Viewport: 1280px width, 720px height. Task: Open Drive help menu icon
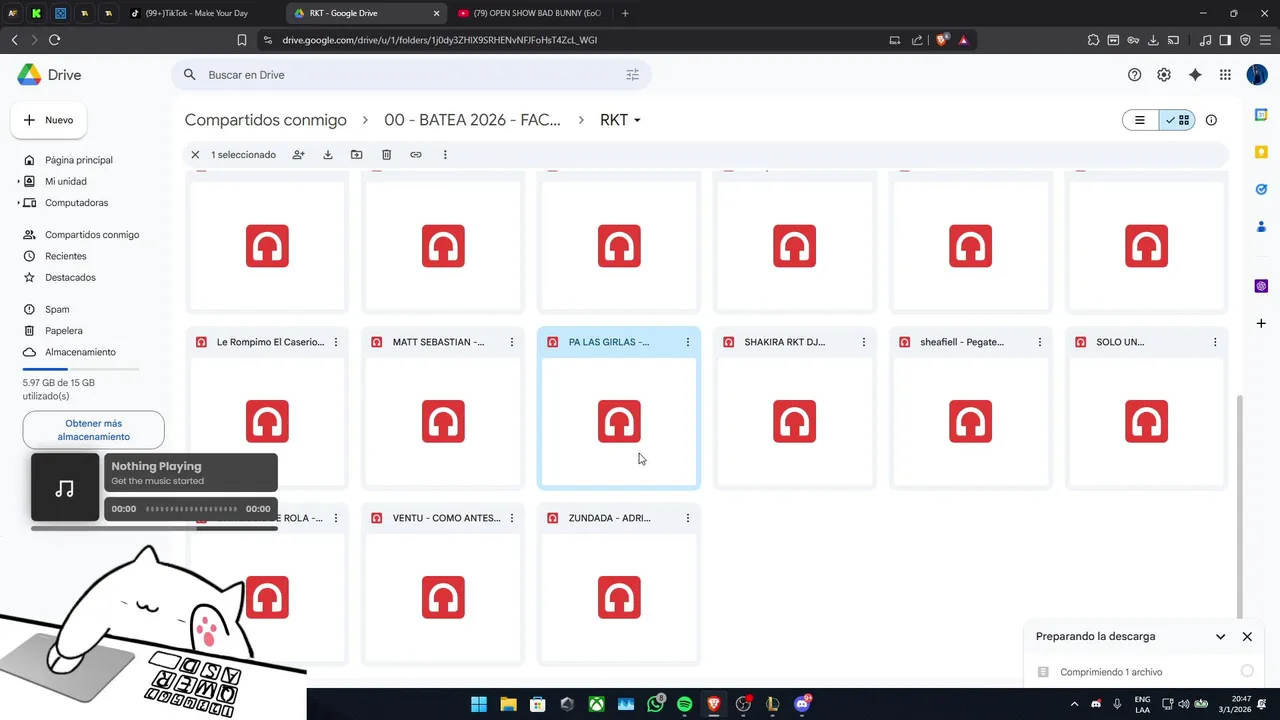1134,75
